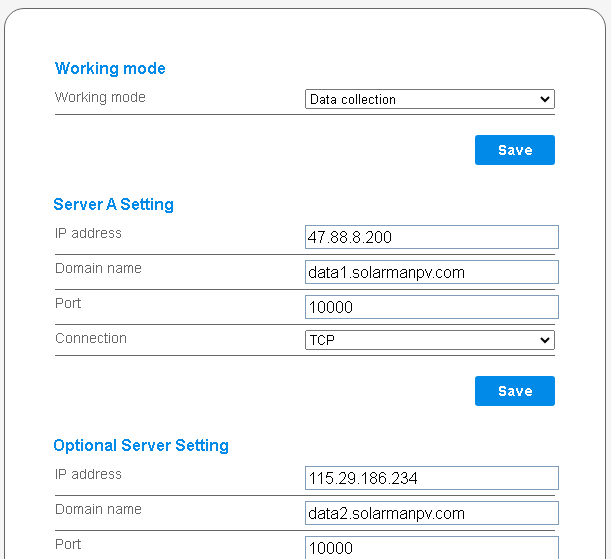Focus the Optional Server IP address field
The width and height of the screenshot is (611, 559).
[431, 478]
